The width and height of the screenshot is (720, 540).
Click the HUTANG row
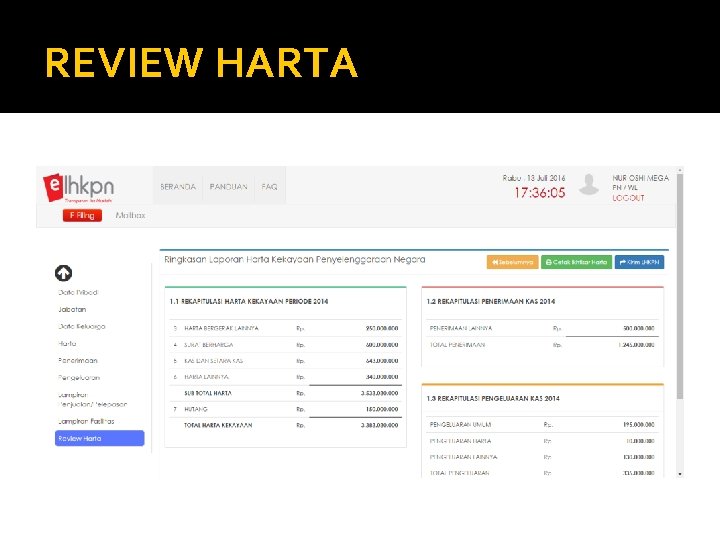click(x=286, y=409)
